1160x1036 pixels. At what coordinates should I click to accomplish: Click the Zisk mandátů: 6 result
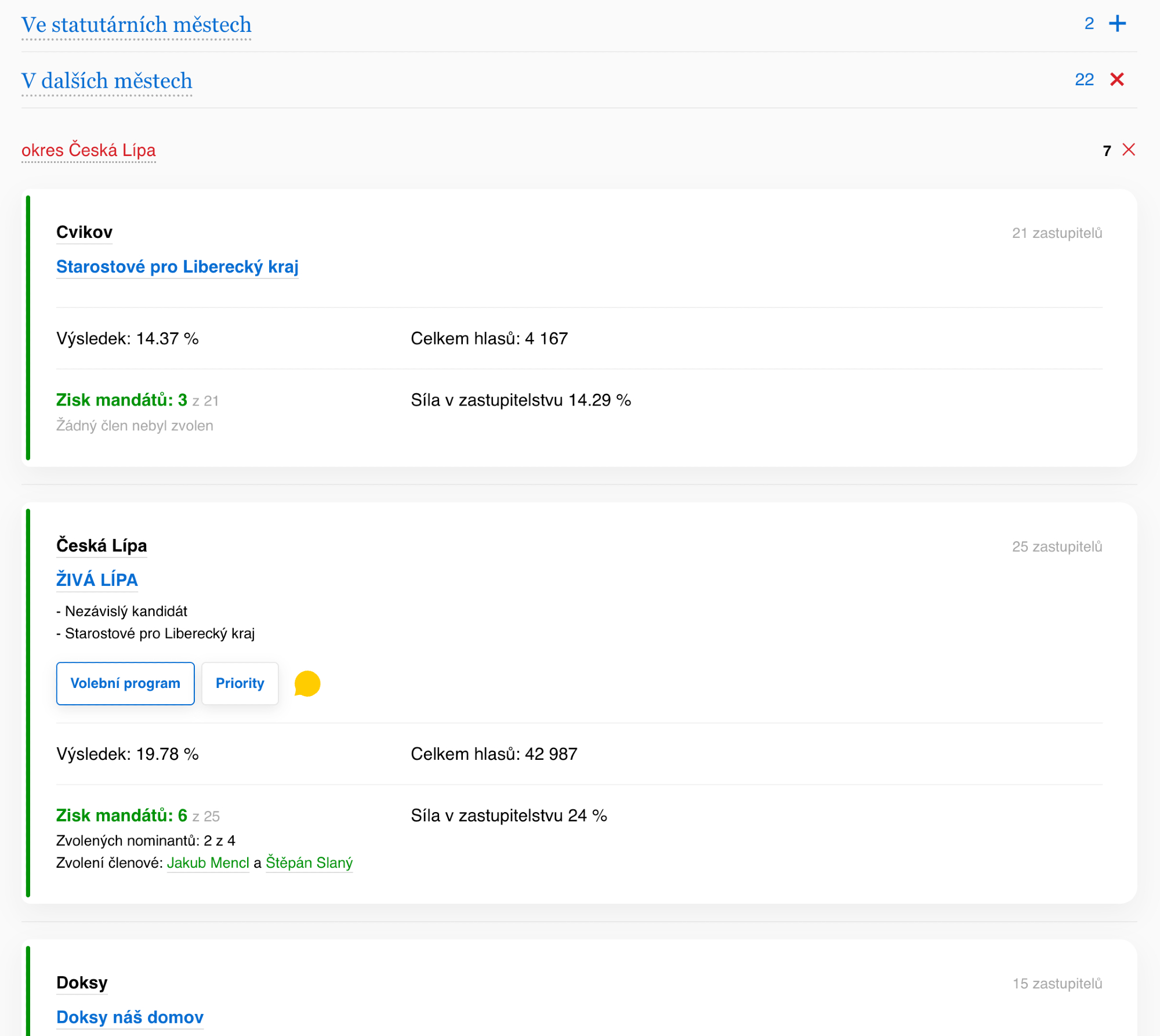pyautogui.click(x=122, y=815)
